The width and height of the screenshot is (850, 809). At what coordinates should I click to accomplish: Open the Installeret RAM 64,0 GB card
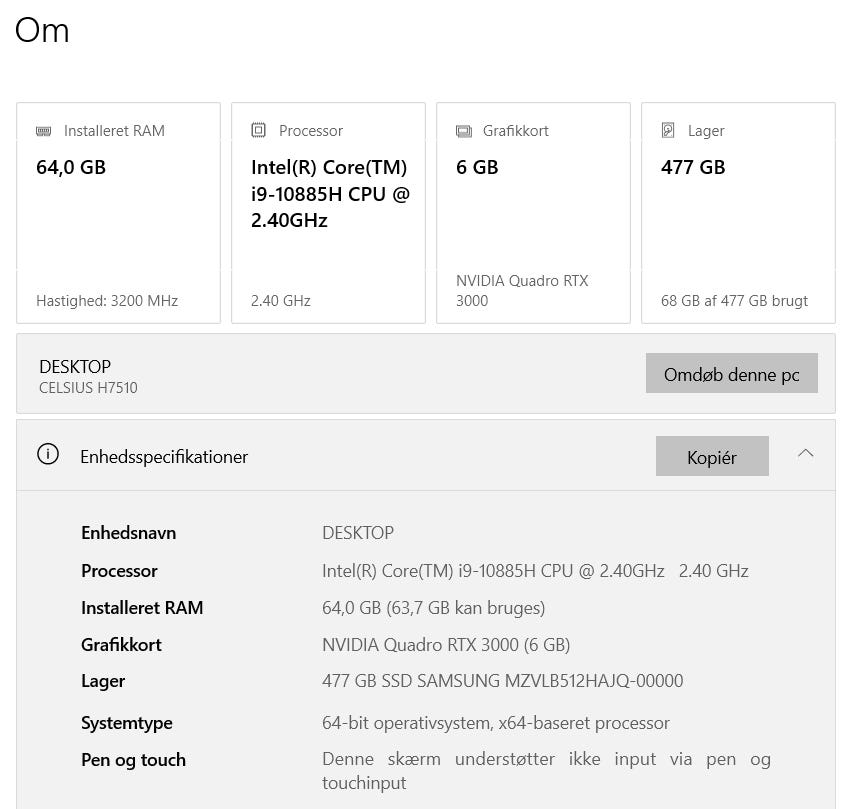pos(118,220)
